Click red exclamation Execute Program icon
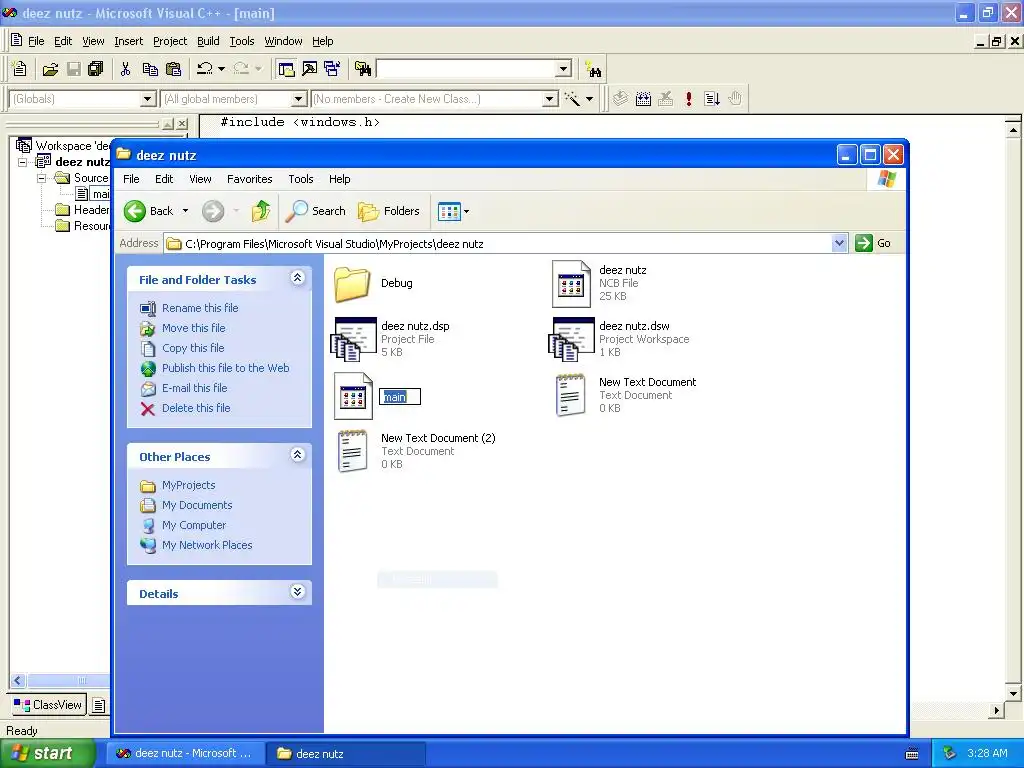This screenshot has width=1024, height=768. click(689, 99)
